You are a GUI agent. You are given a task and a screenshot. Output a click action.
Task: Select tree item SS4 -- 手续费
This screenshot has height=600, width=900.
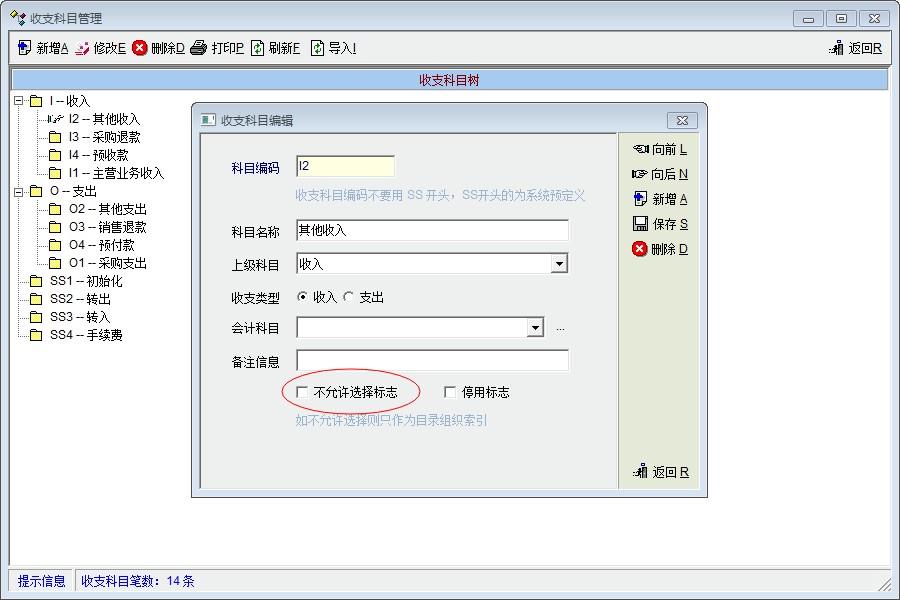point(86,335)
